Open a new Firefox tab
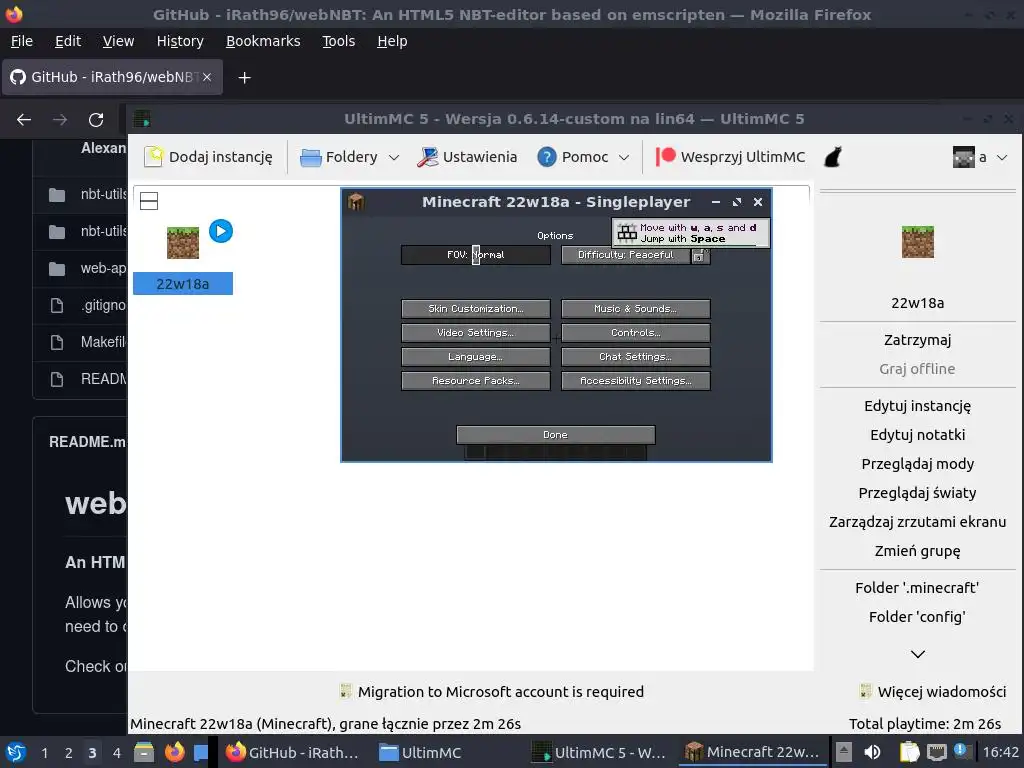Viewport: 1024px width, 768px height. pos(244,78)
